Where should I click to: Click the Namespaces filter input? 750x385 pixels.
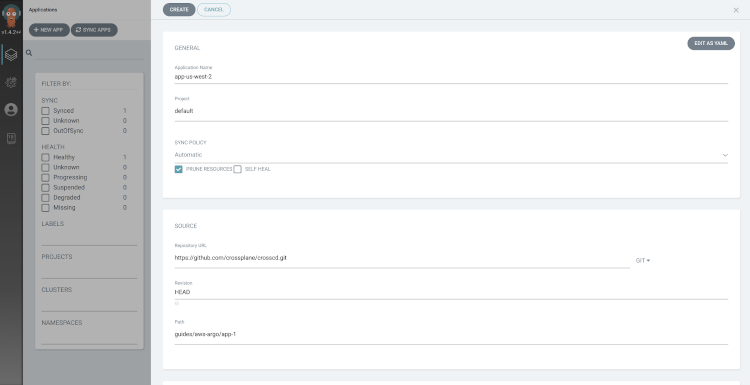89,337
